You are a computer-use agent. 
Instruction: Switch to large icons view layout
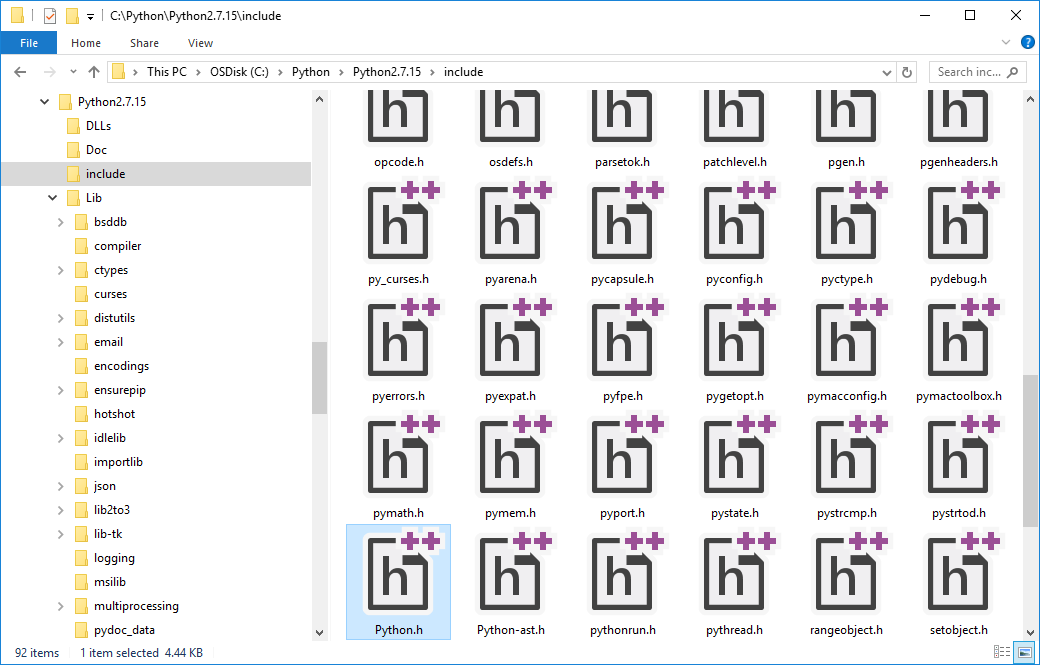pyautogui.click(x=1025, y=652)
